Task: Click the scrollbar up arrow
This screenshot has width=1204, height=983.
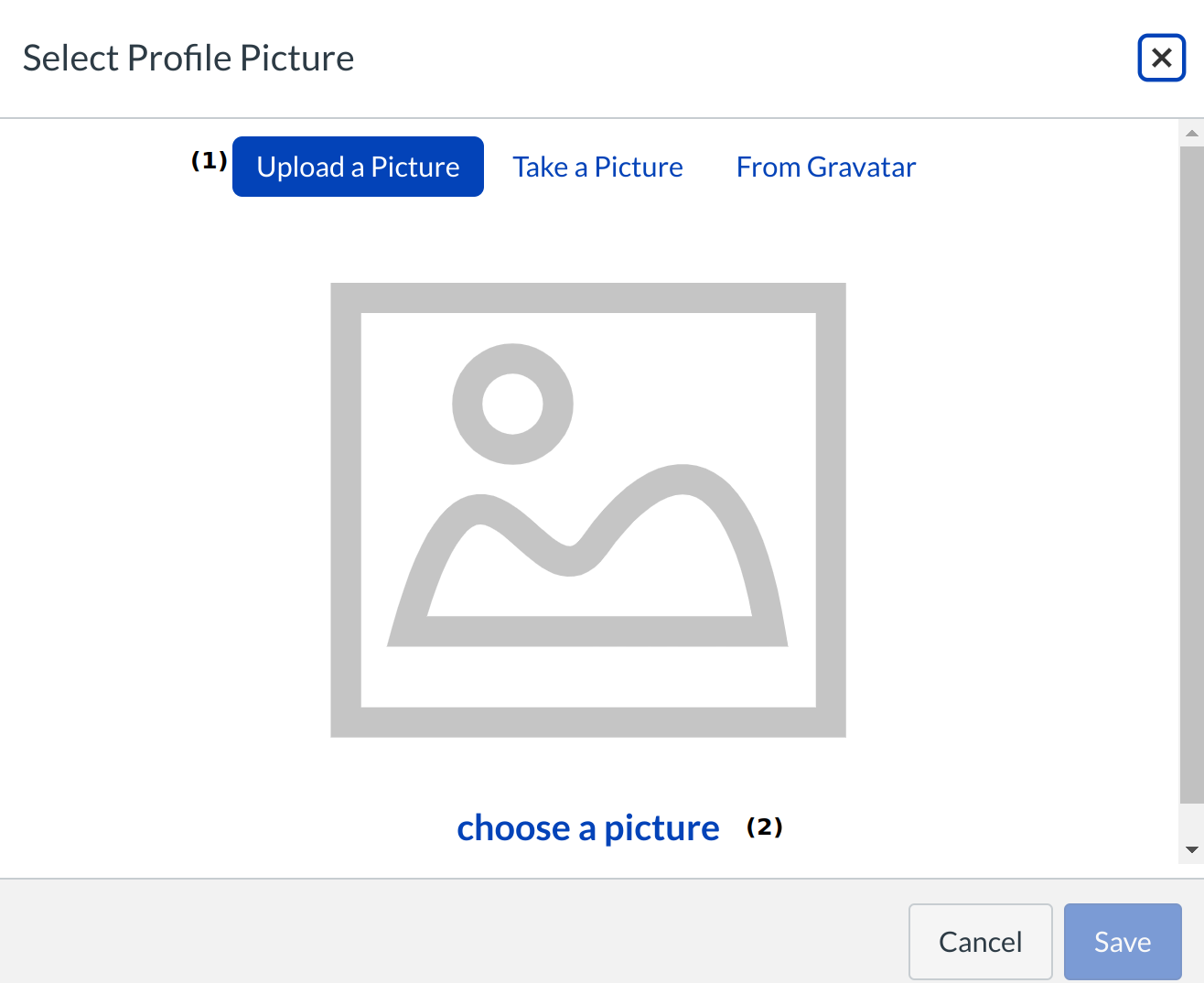Action: tap(1191, 133)
